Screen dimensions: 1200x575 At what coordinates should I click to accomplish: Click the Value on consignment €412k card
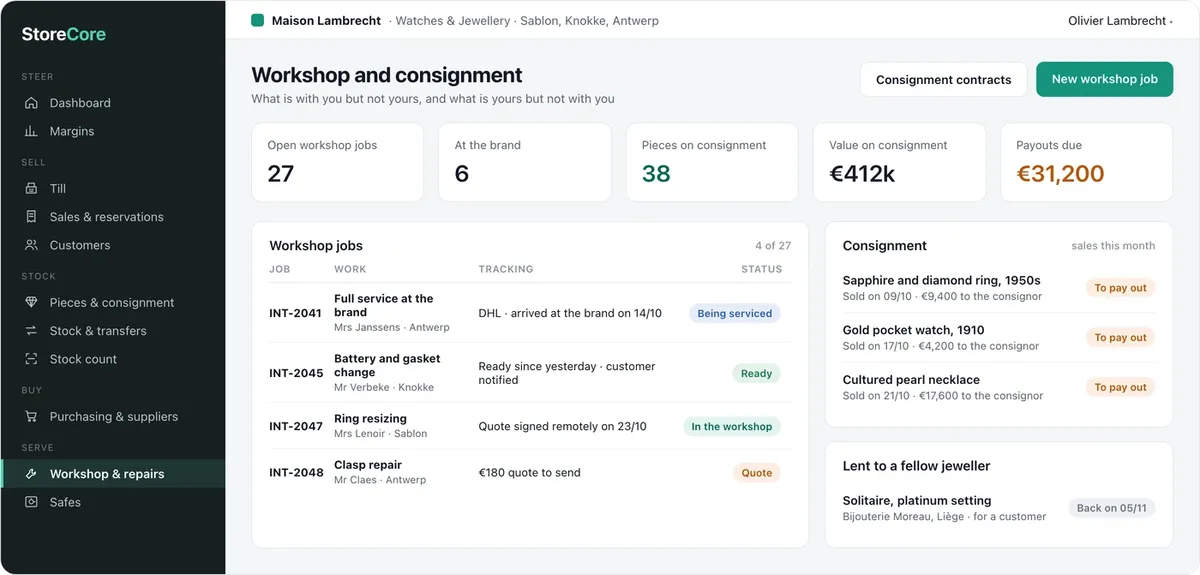(899, 162)
